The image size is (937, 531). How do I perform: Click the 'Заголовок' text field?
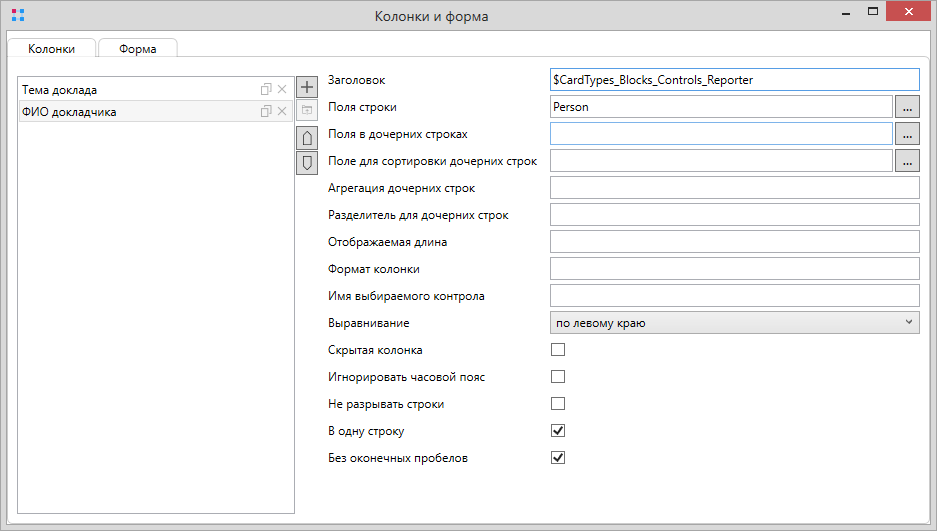pos(734,79)
